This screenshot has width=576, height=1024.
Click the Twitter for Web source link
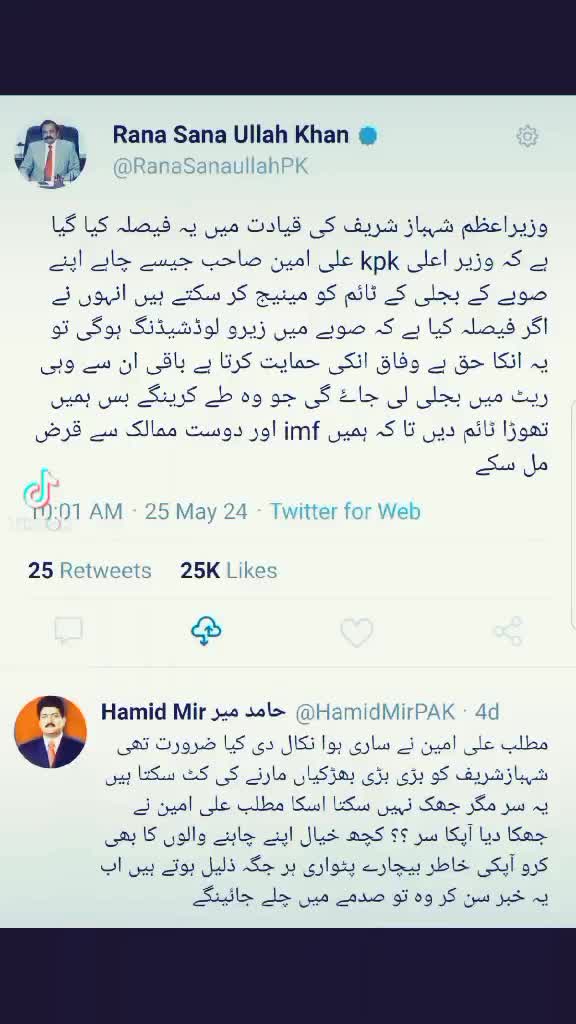click(x=345, y=511)
